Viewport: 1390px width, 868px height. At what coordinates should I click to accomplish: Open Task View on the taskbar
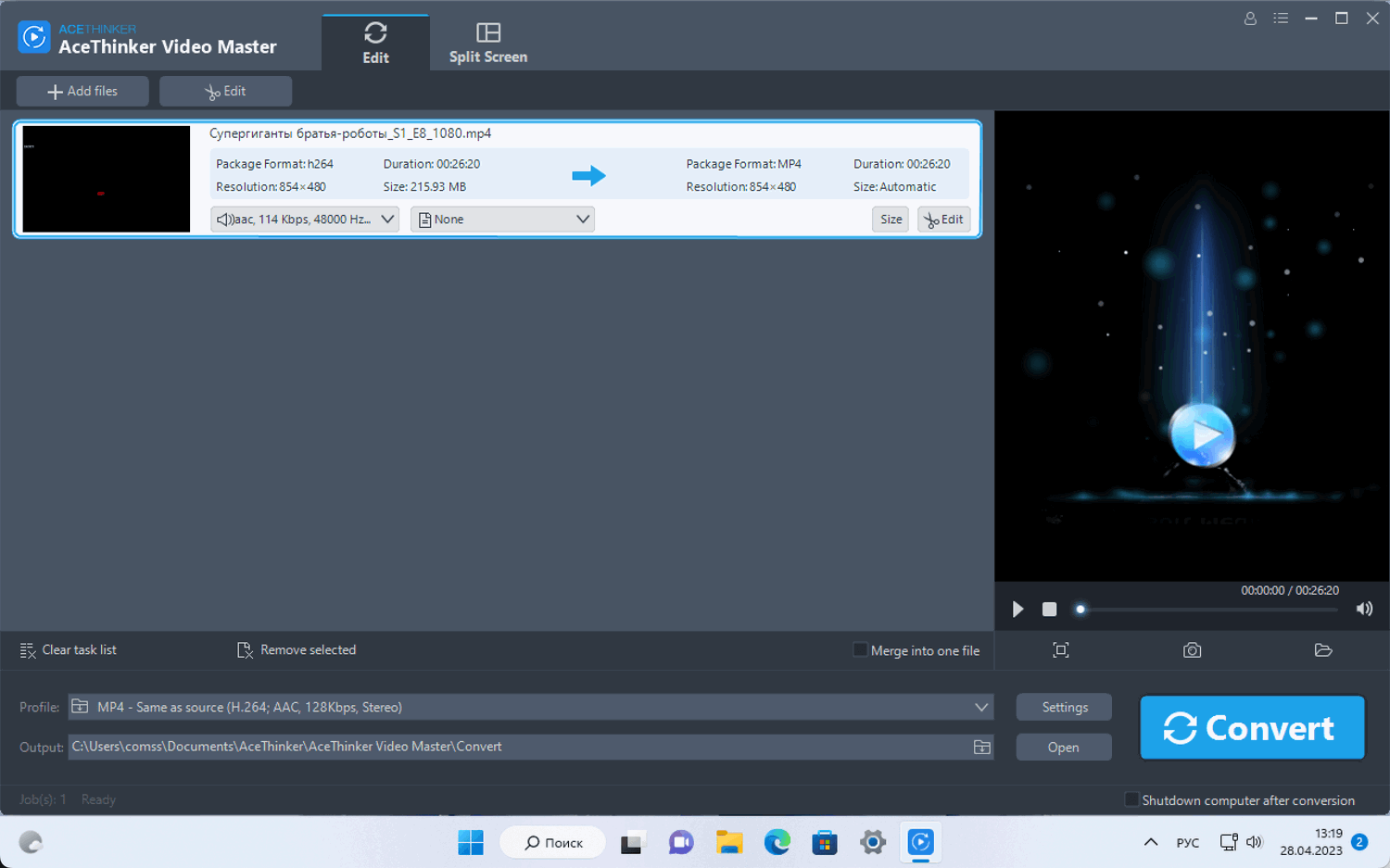(632, 842)
